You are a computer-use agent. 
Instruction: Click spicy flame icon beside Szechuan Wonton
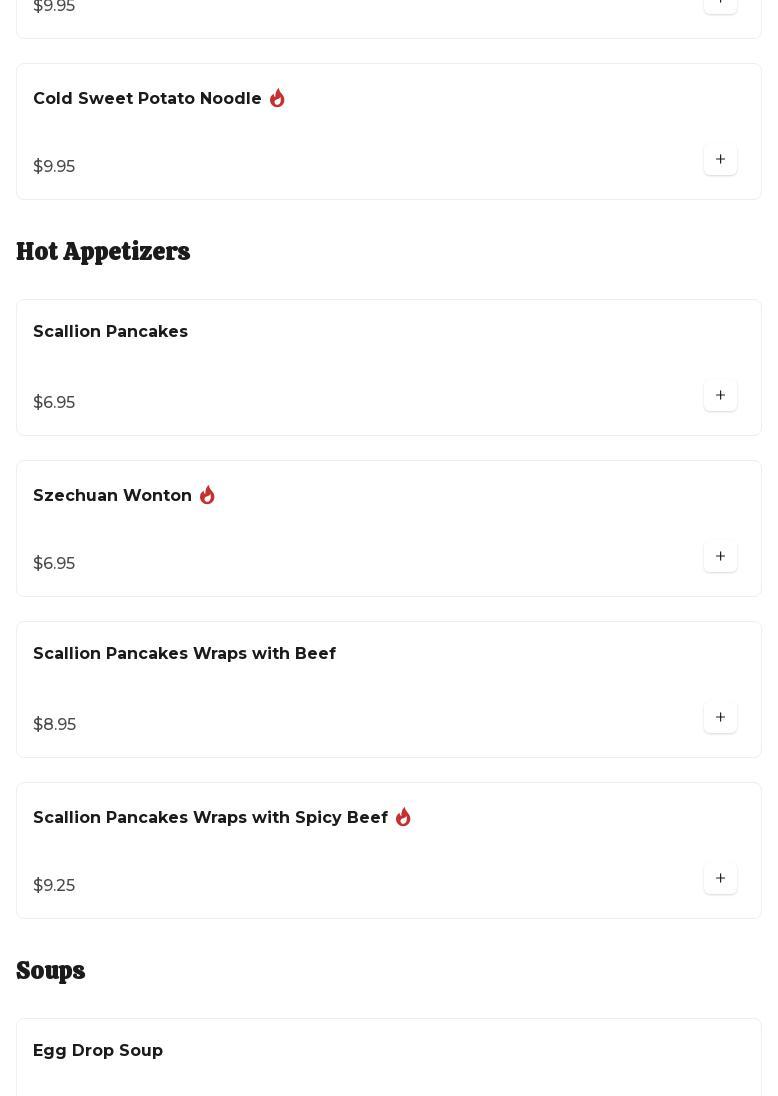point(207,495)
